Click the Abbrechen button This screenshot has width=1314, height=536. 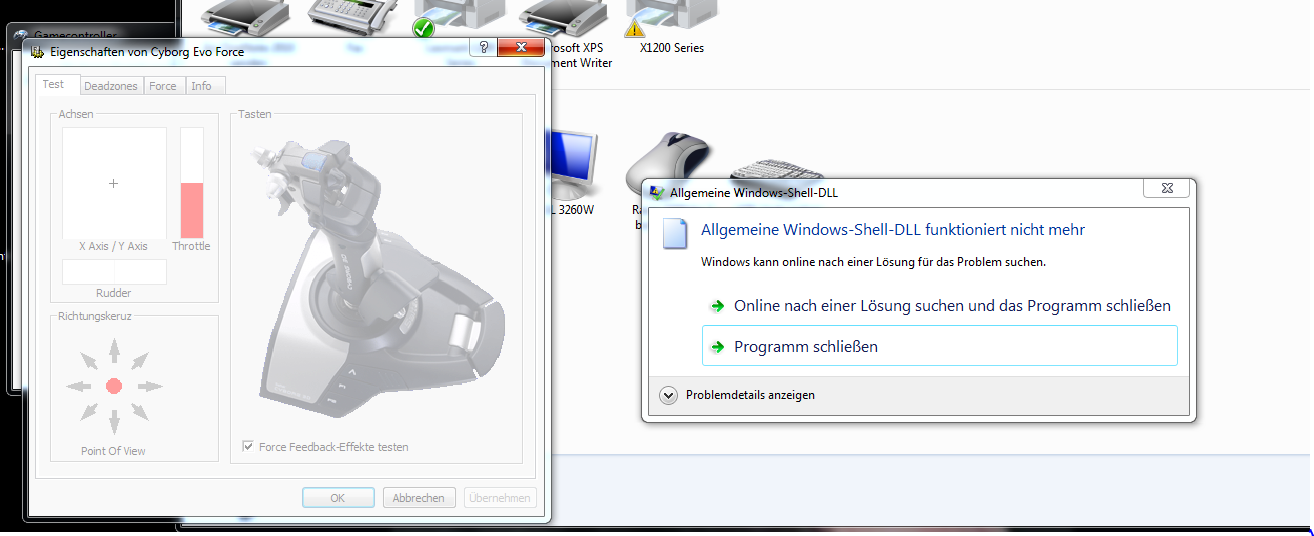click(418, 498)
